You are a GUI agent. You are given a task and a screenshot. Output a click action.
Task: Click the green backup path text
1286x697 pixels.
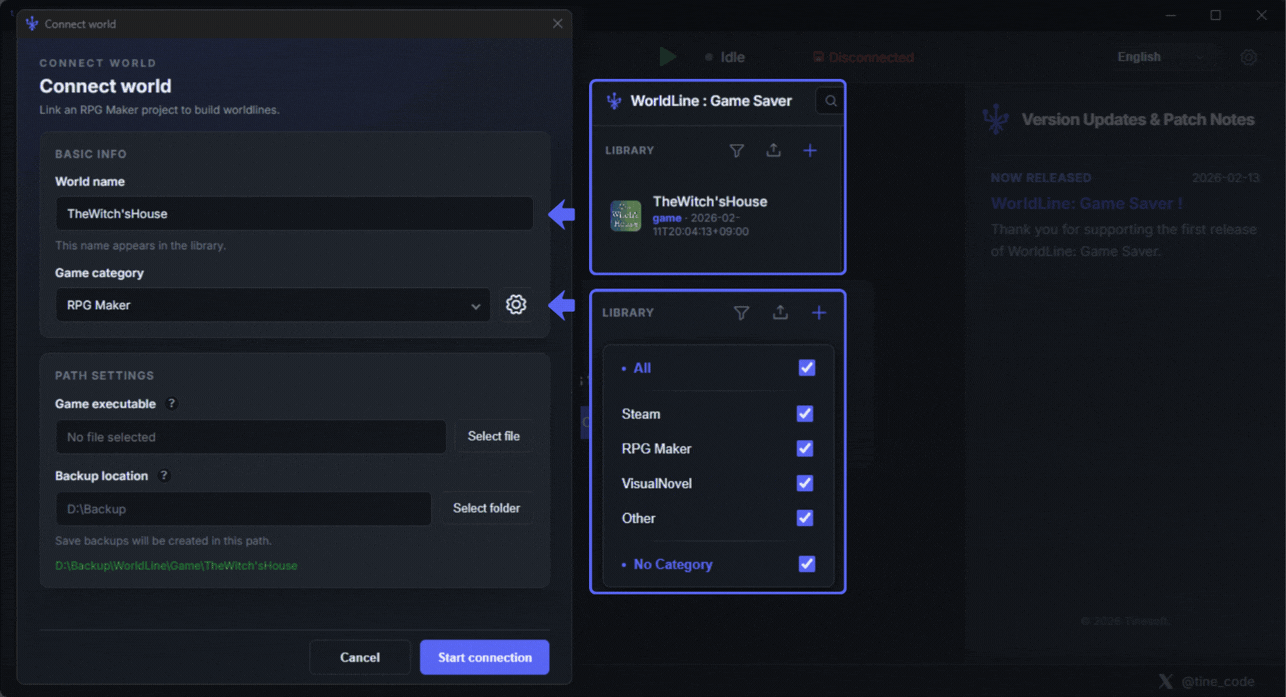[176, 566]
